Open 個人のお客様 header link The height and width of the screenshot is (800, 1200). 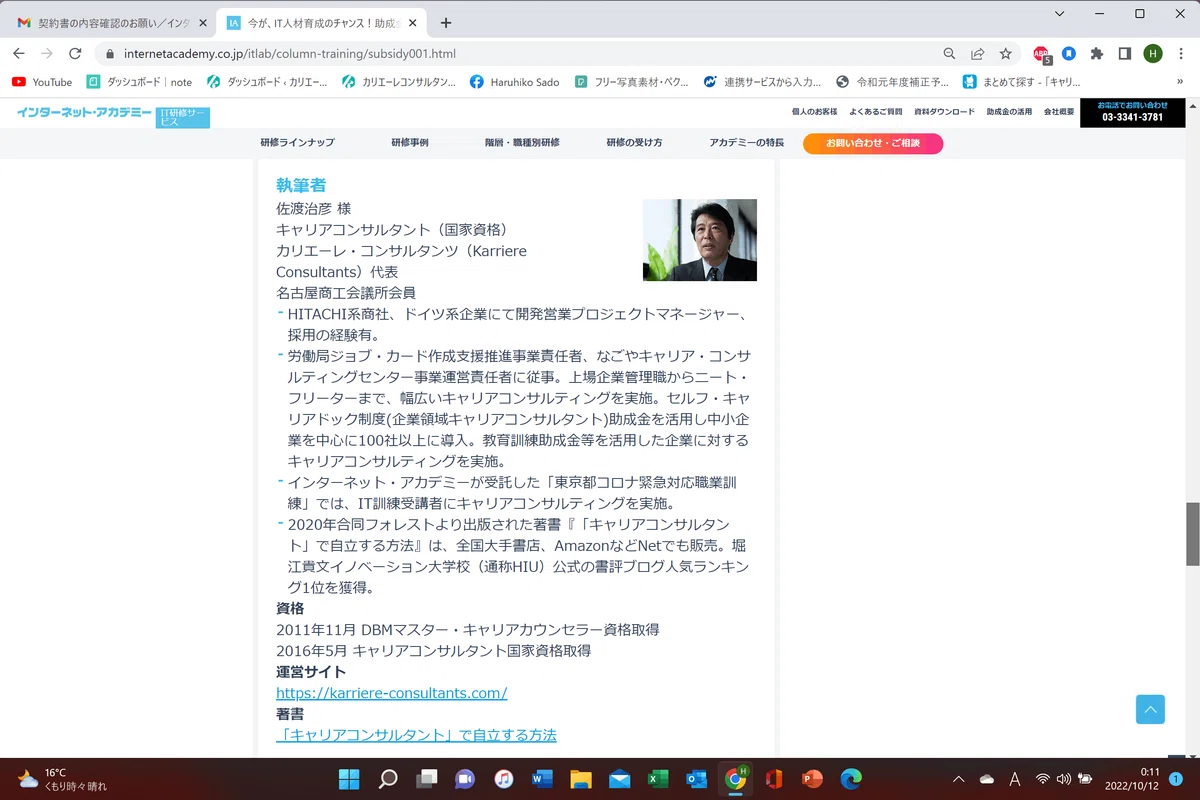point(814,112)
